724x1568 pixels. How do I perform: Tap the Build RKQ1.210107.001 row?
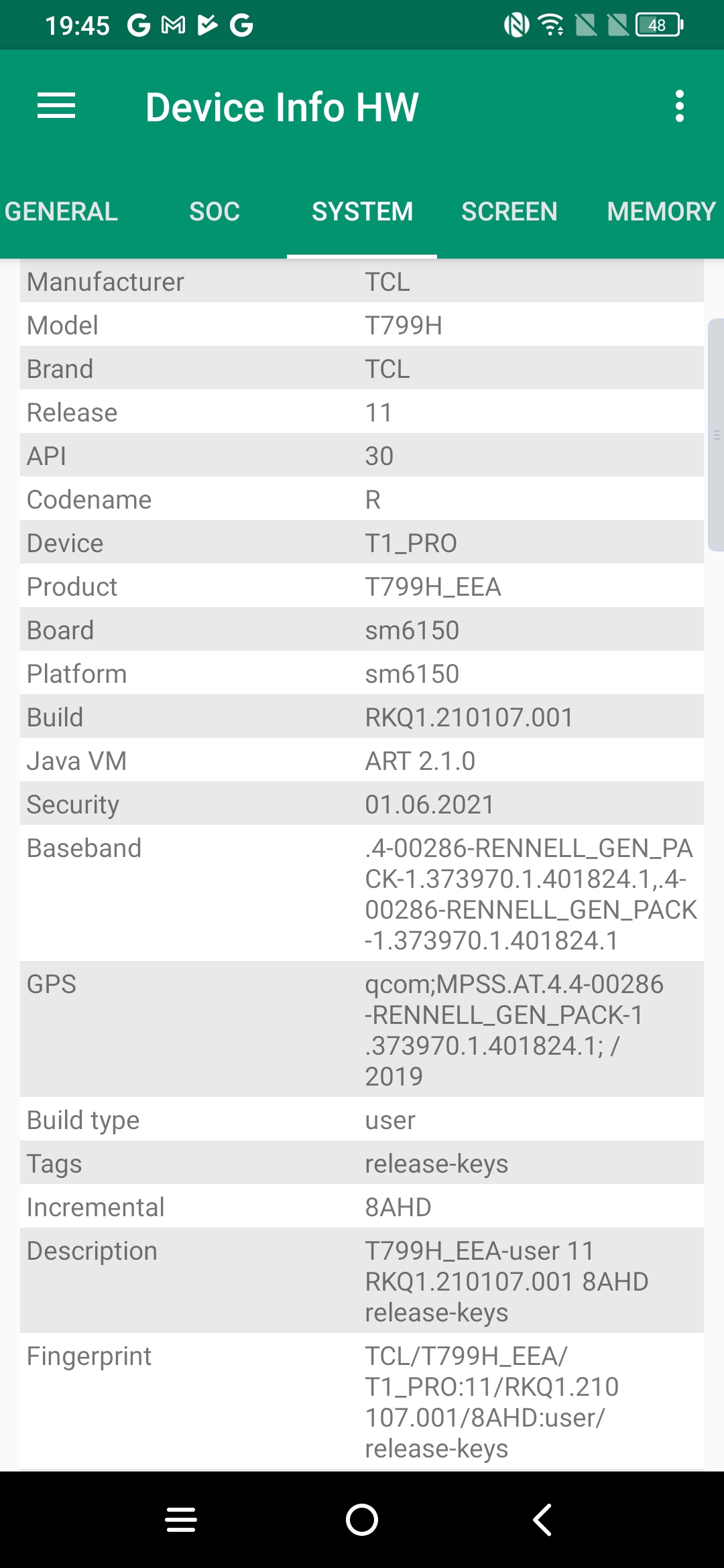pyautogui.click(x=362, y=717)
